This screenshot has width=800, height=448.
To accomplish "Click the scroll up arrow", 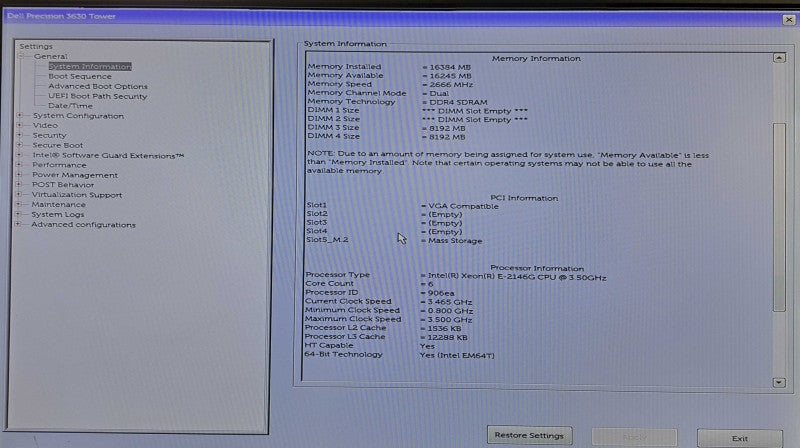I will tap(779, 58).
